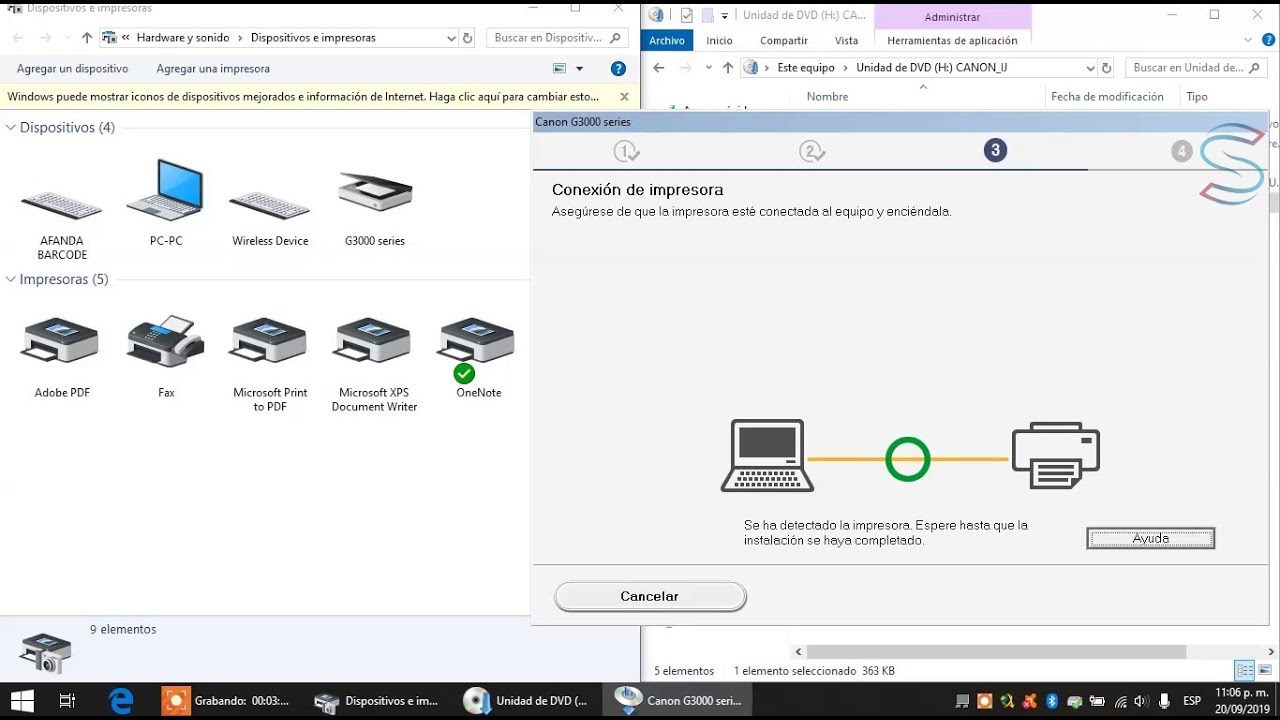Click Ayuda button in Canon installer
This screenshot has width=1280, height=720.
tap(1151, 538)
